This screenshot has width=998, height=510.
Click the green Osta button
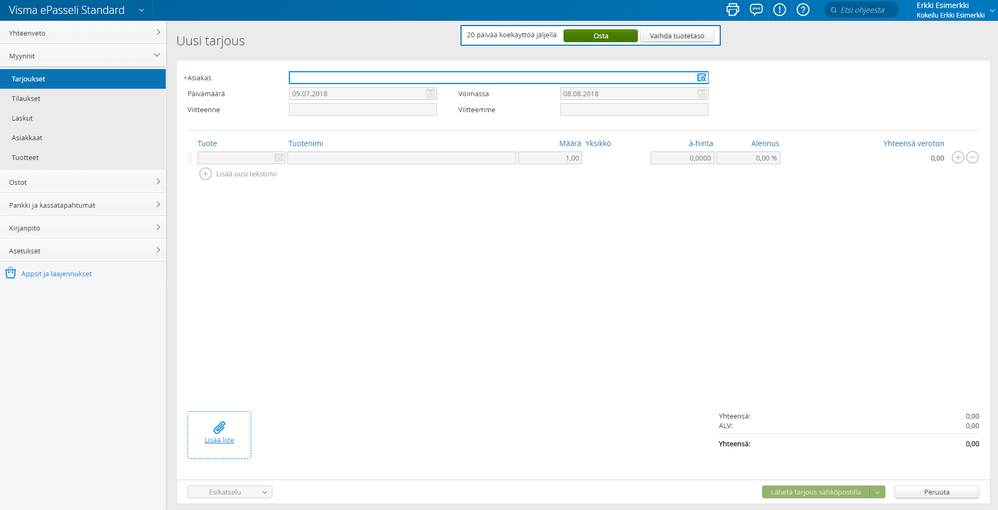601,36
